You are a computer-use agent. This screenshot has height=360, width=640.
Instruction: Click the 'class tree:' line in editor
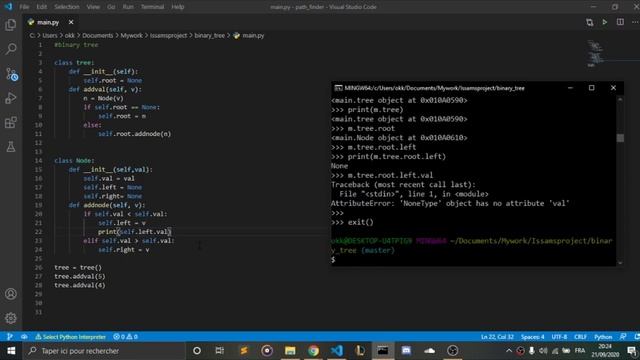pyautogui.click(x=74, y=62)
